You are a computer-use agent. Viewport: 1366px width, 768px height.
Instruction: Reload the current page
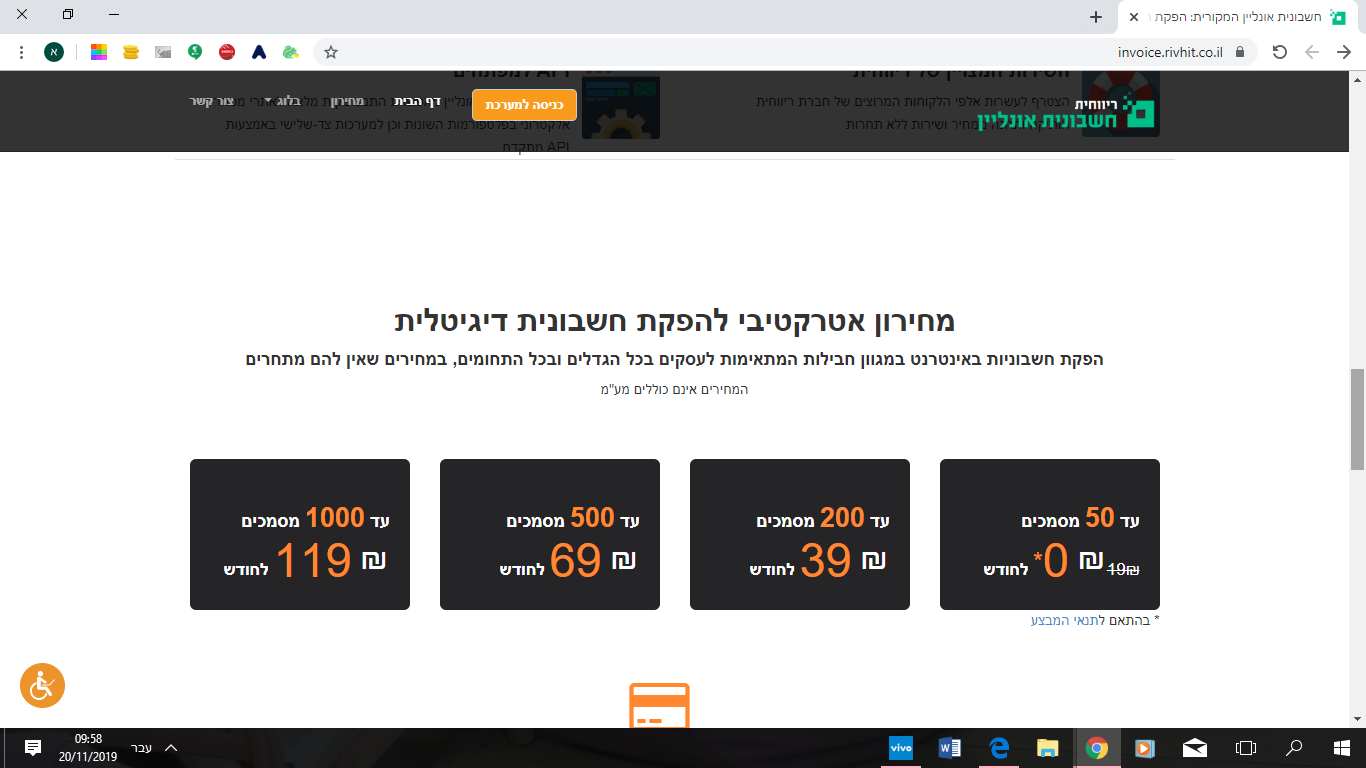[x=1279, y=52]
